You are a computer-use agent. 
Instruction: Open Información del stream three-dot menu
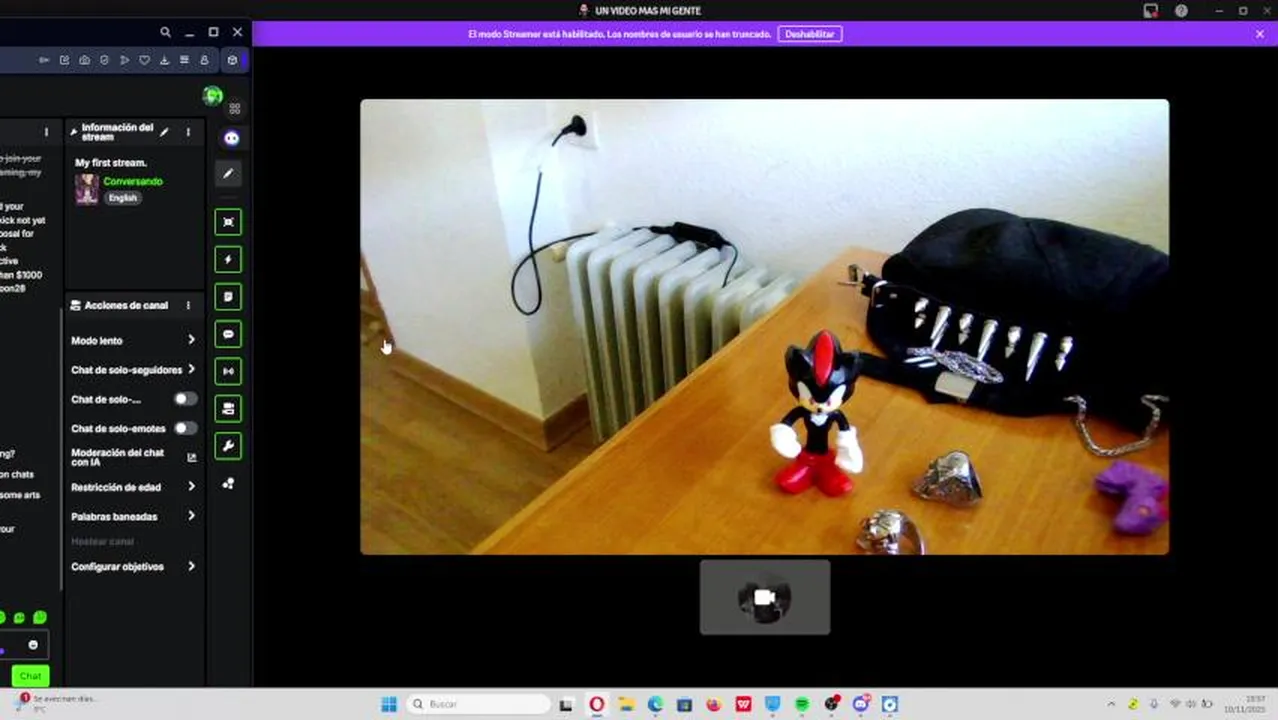[188, 132]
